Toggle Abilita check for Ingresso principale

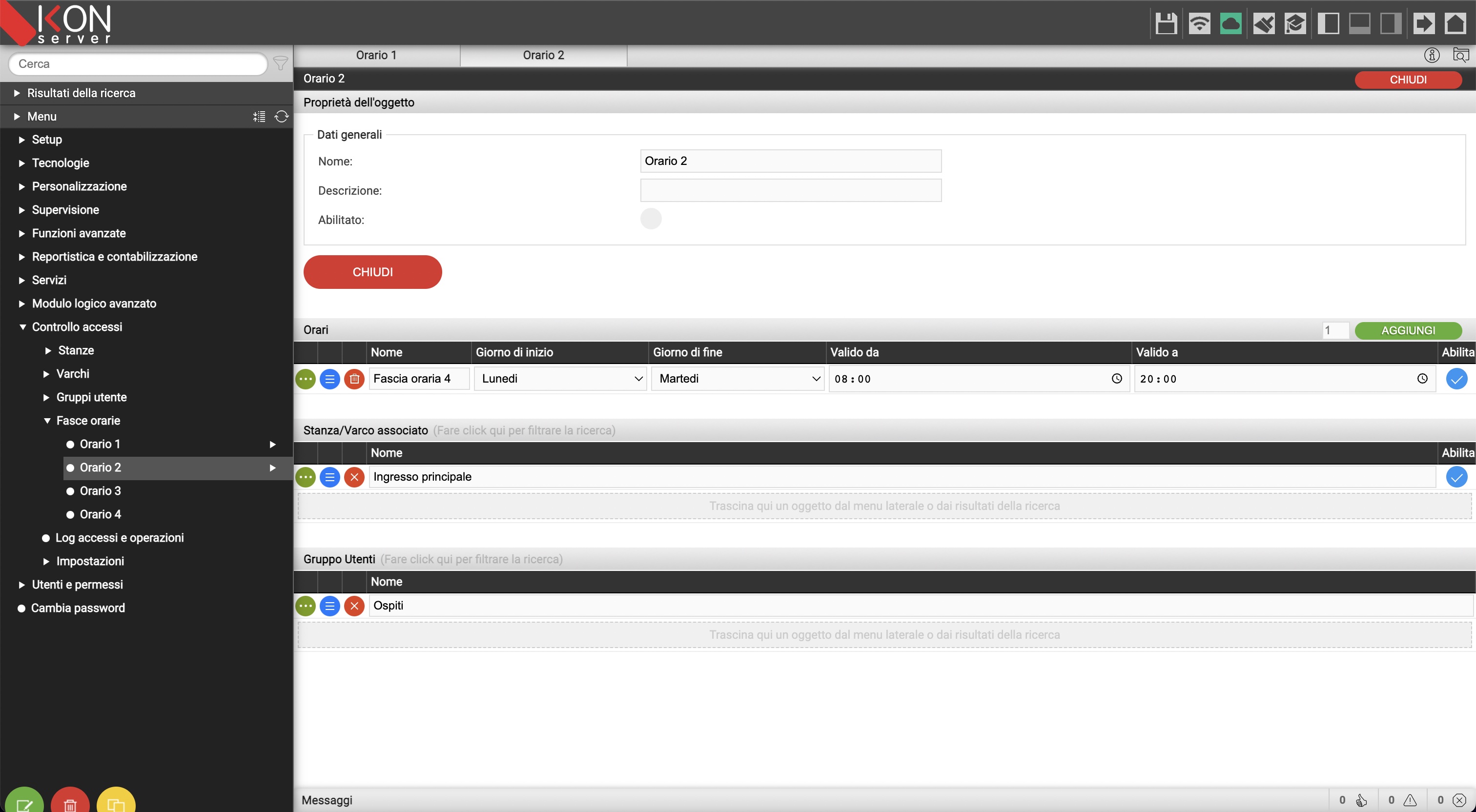1456,477
